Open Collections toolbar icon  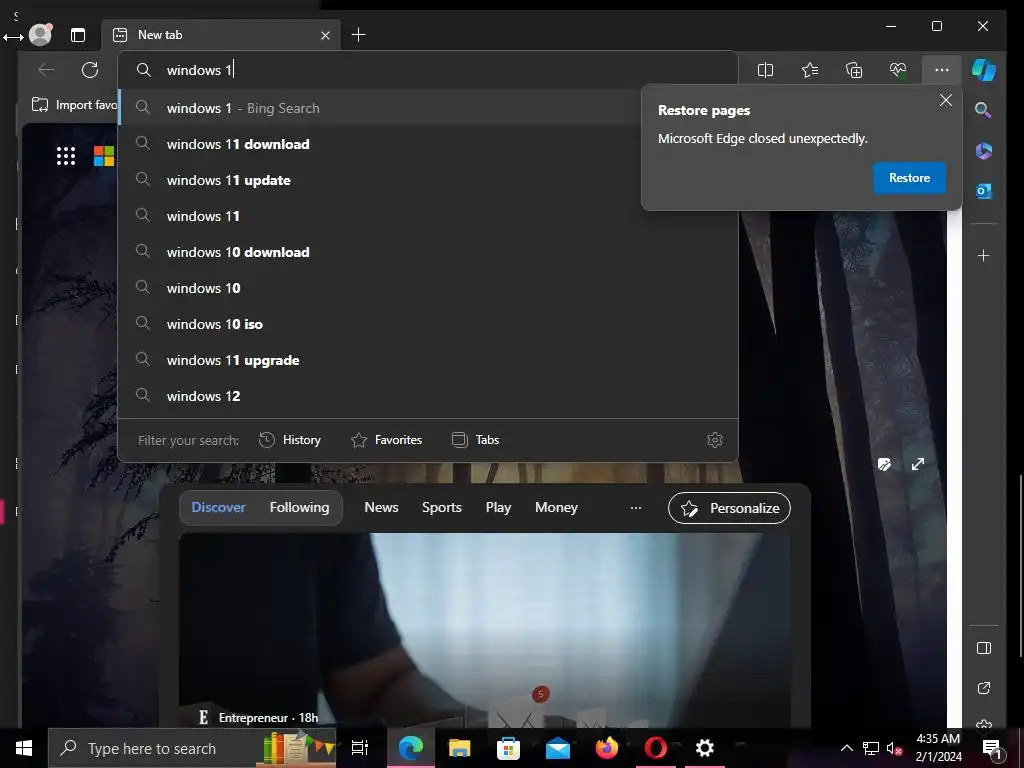(x=854, y=70)
